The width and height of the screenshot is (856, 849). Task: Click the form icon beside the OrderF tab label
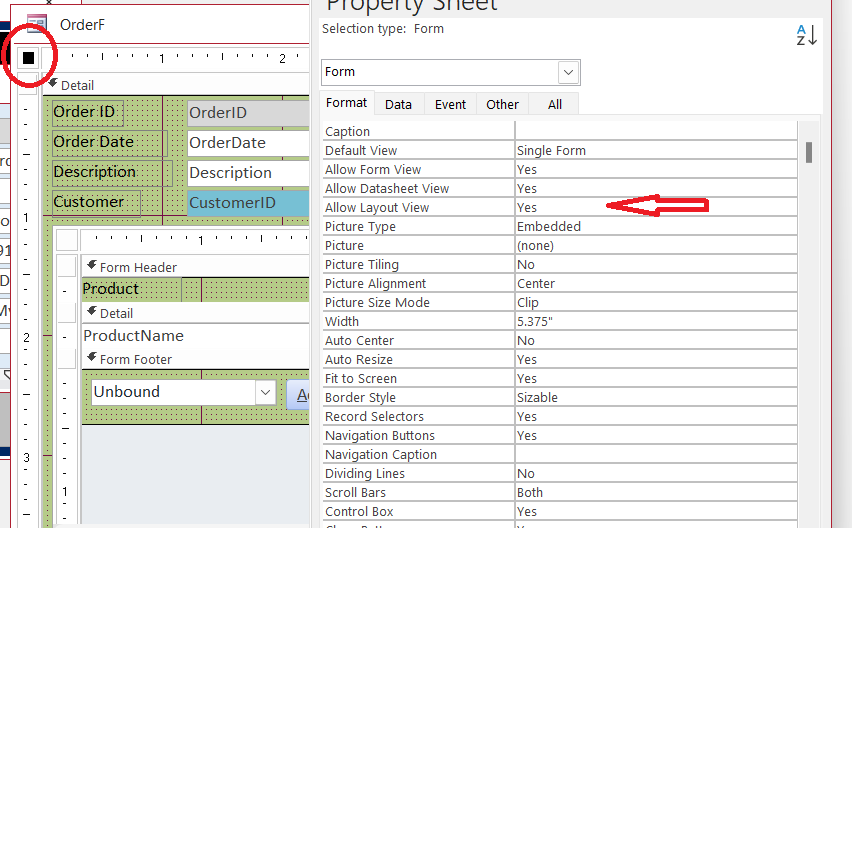(38, 23)
